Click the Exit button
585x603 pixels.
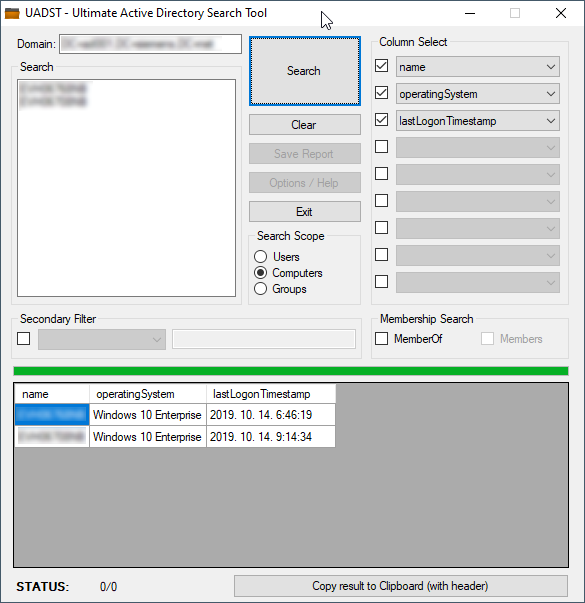pyautogui.click(x=305, y=212)
